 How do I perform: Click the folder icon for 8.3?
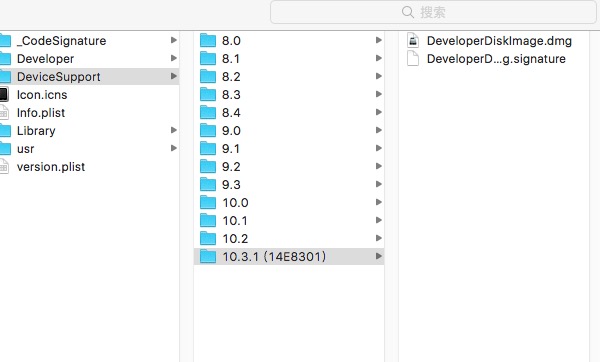coord(208,94)
